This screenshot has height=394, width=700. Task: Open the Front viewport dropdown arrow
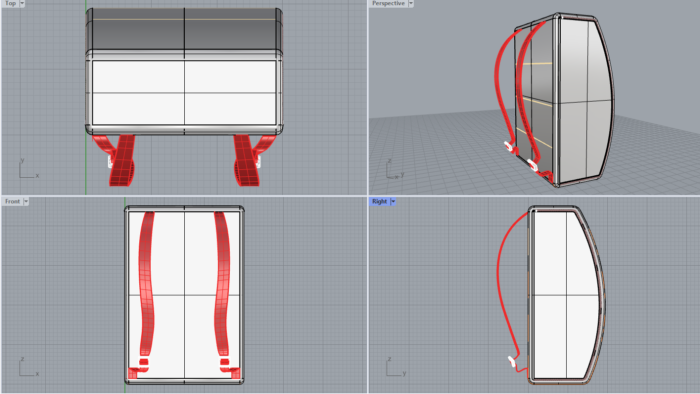[x=26, y=201]
